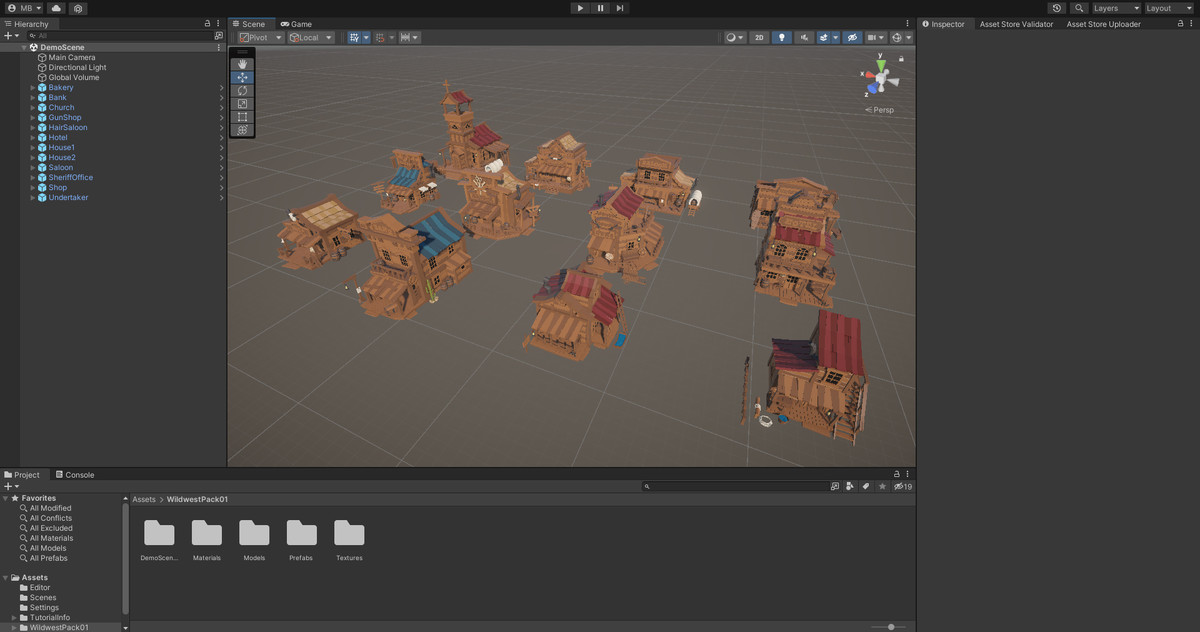Toggle scene visibility with the eye icon
1200x632 pixels.
coord(852,37)
